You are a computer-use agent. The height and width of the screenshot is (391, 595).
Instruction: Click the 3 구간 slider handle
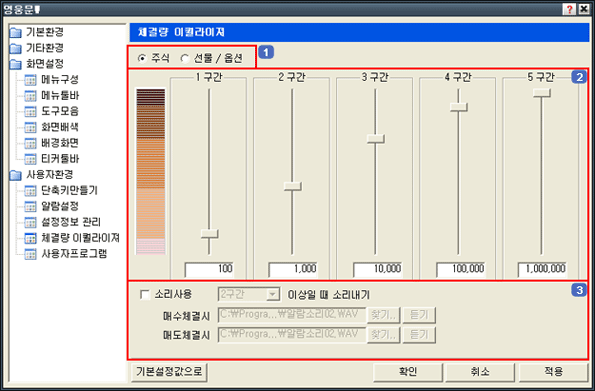click(x=376, y=139)
